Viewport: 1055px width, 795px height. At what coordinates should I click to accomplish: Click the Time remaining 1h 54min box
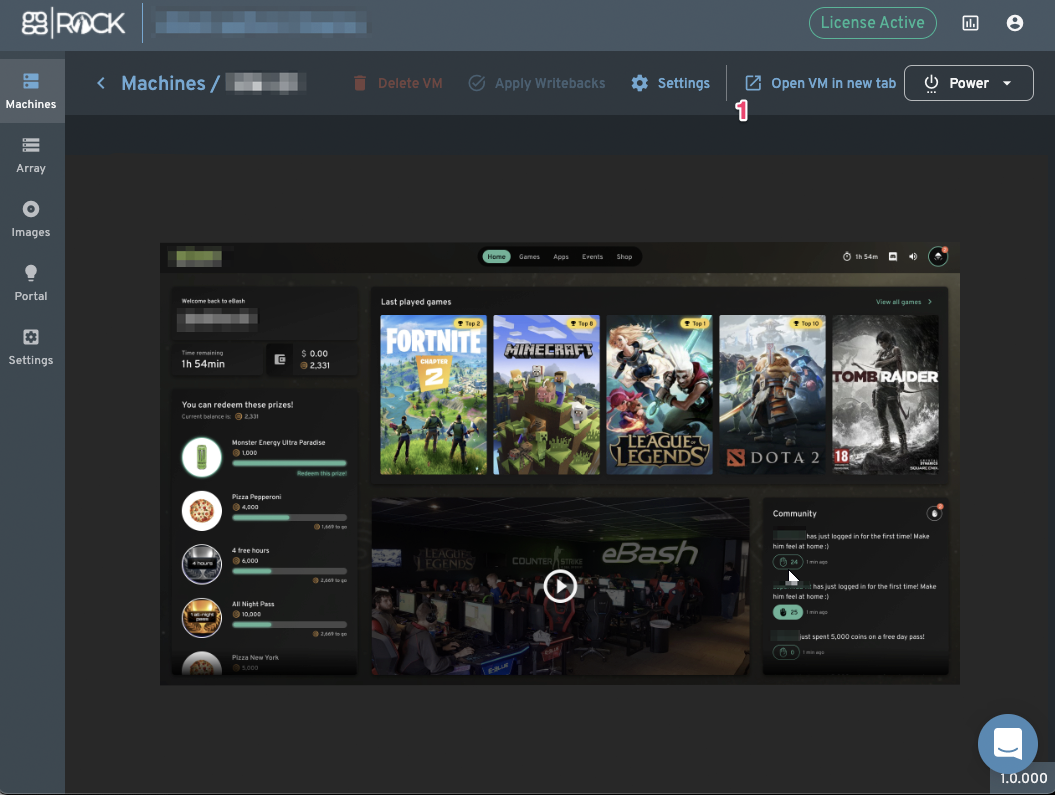click(217, 359)
